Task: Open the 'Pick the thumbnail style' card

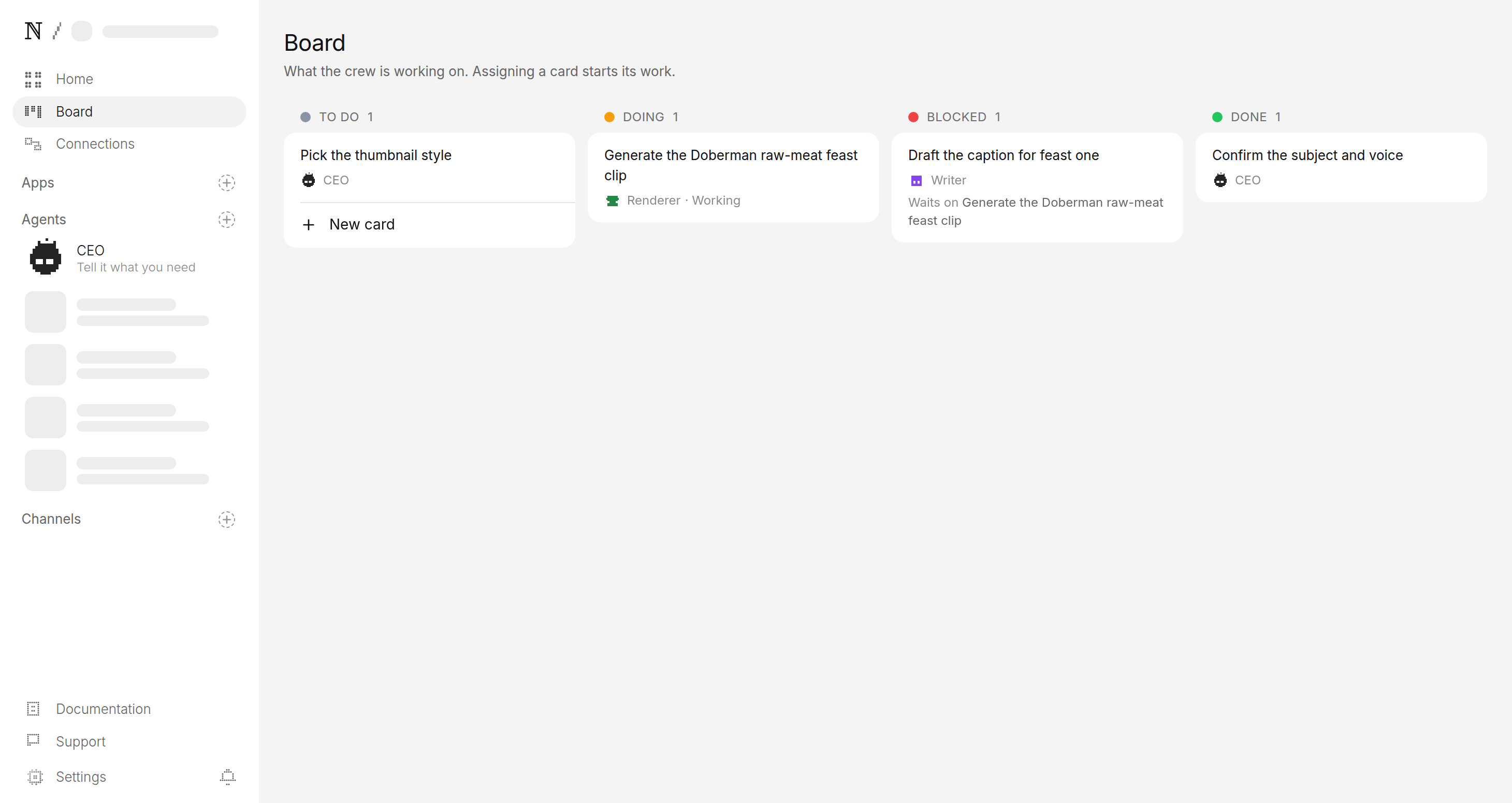Action: [x=429, y=167]
